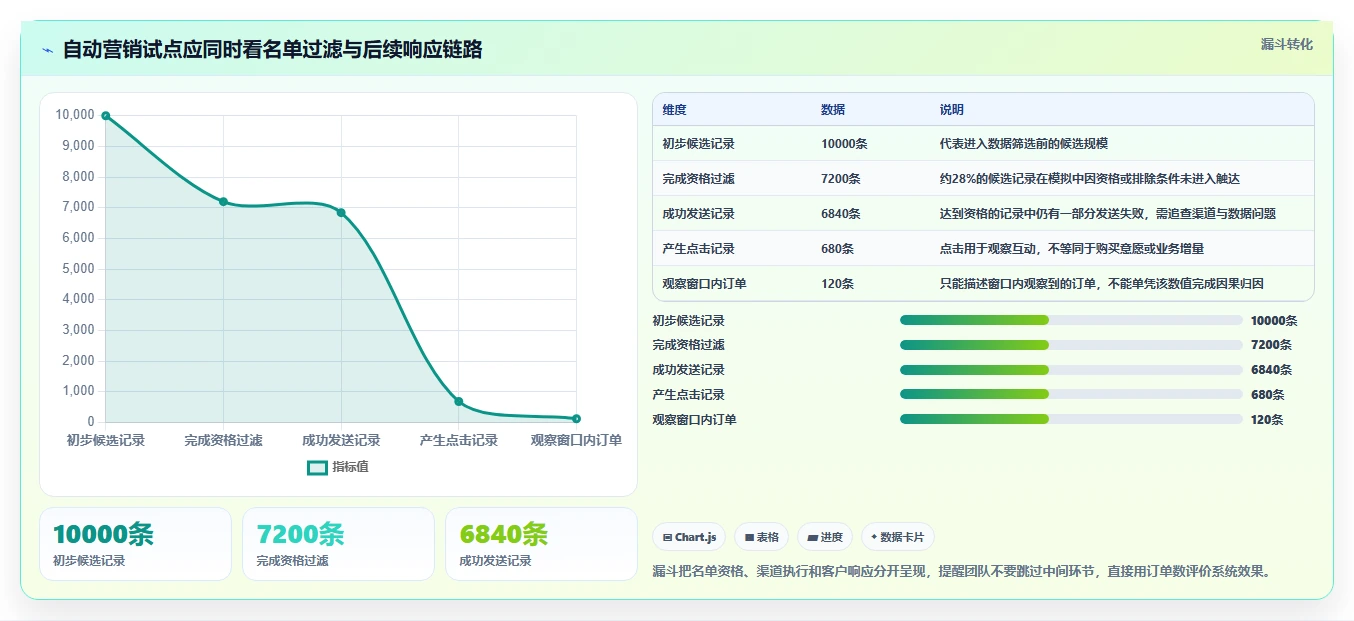Click the description starting with 约28%的候选记录

1090,179
